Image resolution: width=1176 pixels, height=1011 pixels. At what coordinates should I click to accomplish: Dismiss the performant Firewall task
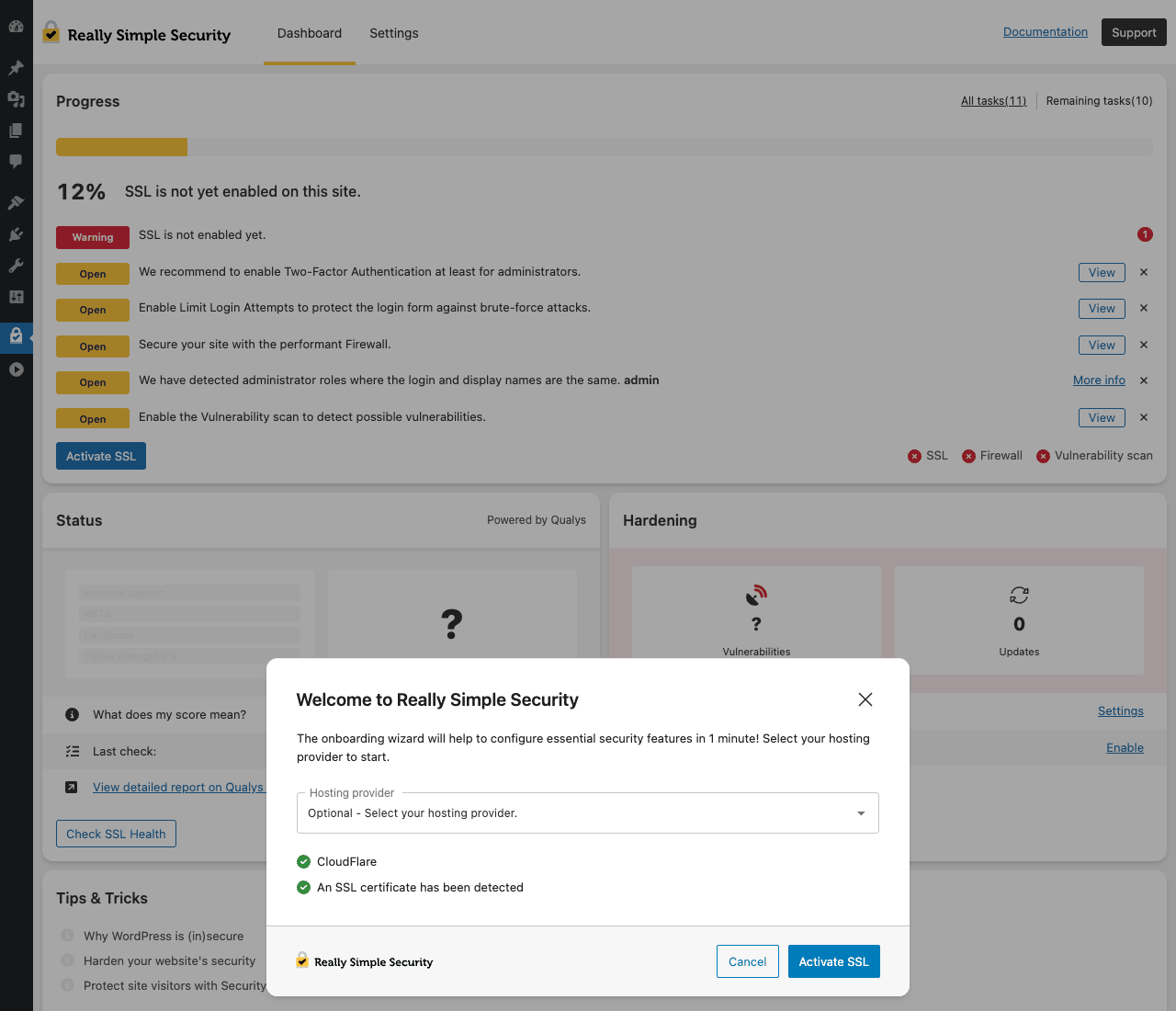[1144, 345]
